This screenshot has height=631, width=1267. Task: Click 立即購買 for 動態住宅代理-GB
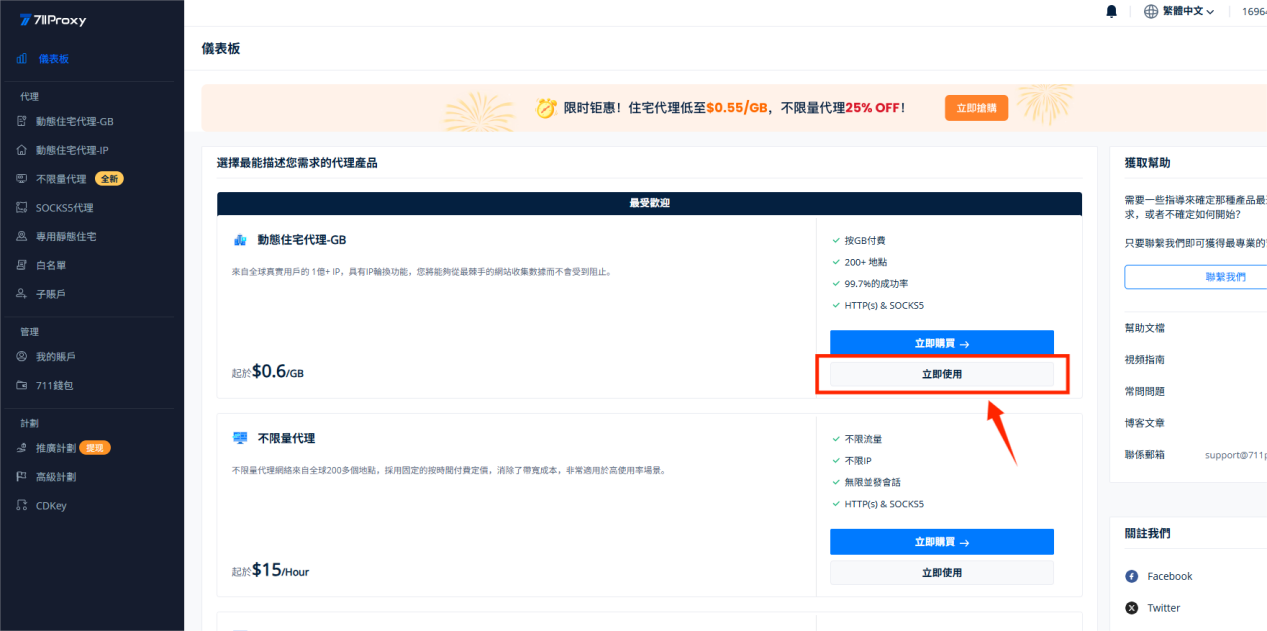(x=941, y=343)
